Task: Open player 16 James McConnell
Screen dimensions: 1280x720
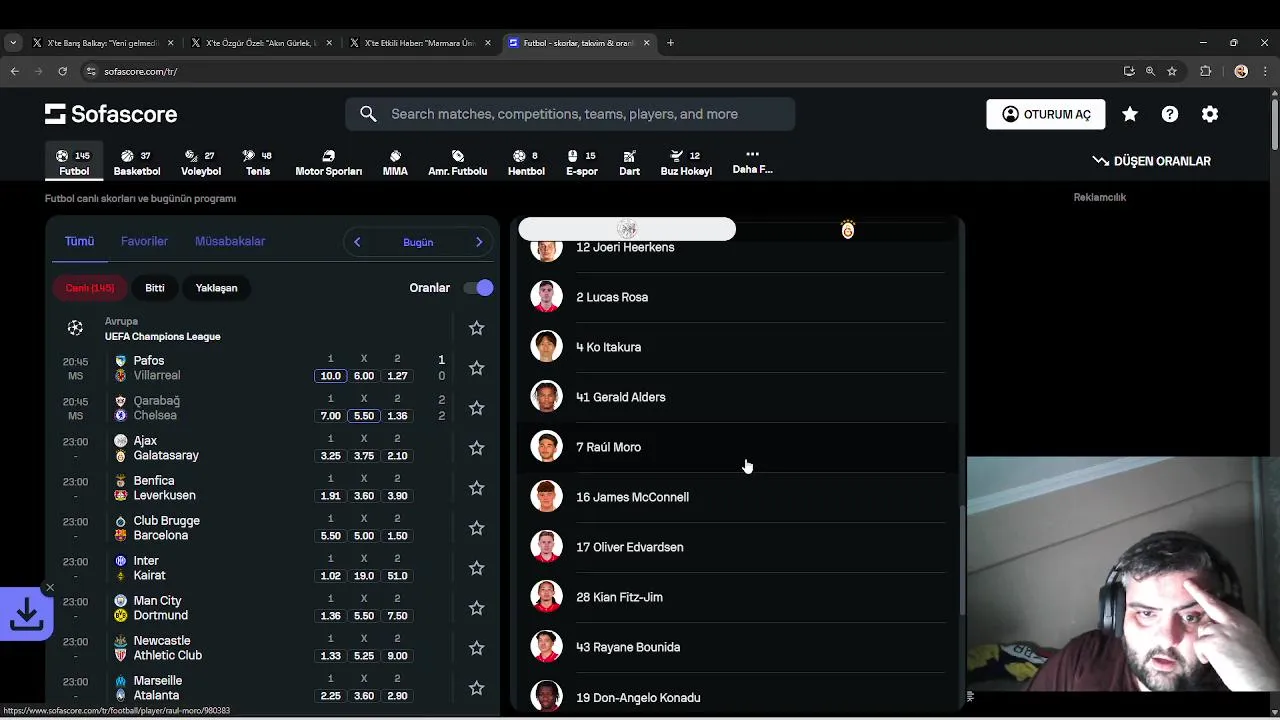Action: tap(737, 497)
